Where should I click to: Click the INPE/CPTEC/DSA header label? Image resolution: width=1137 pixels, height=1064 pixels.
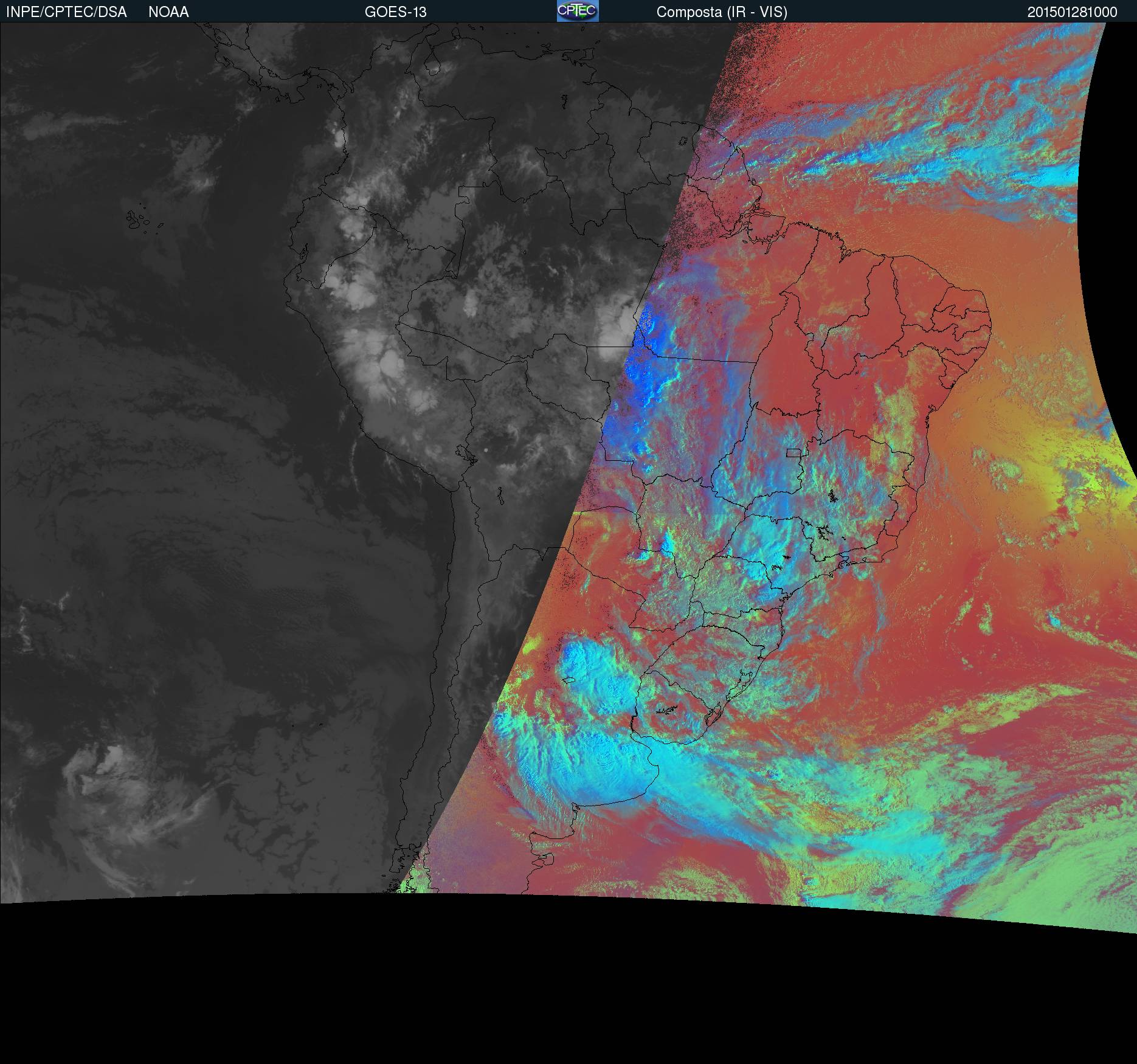66,12
